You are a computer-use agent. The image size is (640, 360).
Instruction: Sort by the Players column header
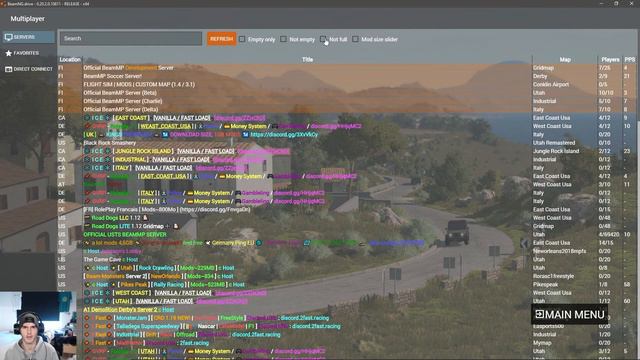pyautogui.click(x=610, y=60)
